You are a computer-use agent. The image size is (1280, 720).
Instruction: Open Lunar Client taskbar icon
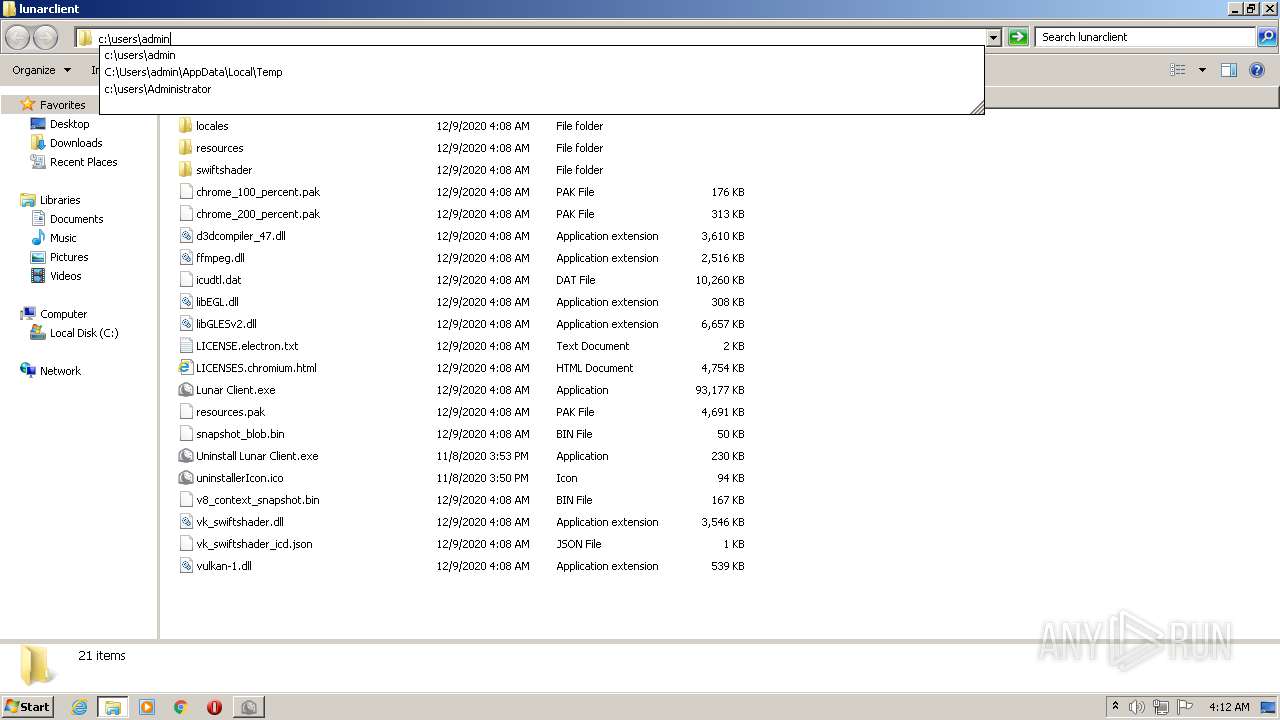248,707
